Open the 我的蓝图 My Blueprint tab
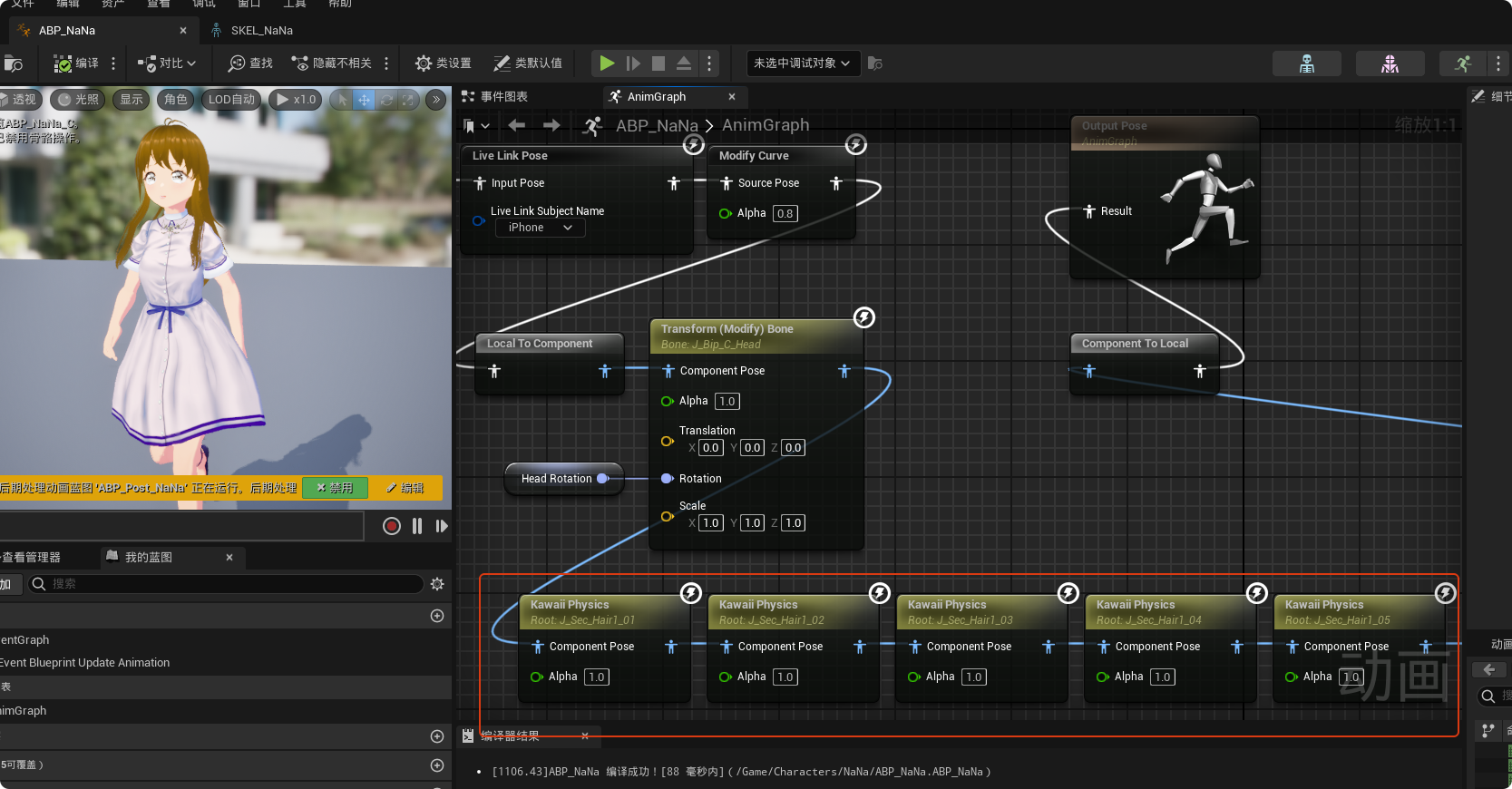1512x789 pixels. 148,558
